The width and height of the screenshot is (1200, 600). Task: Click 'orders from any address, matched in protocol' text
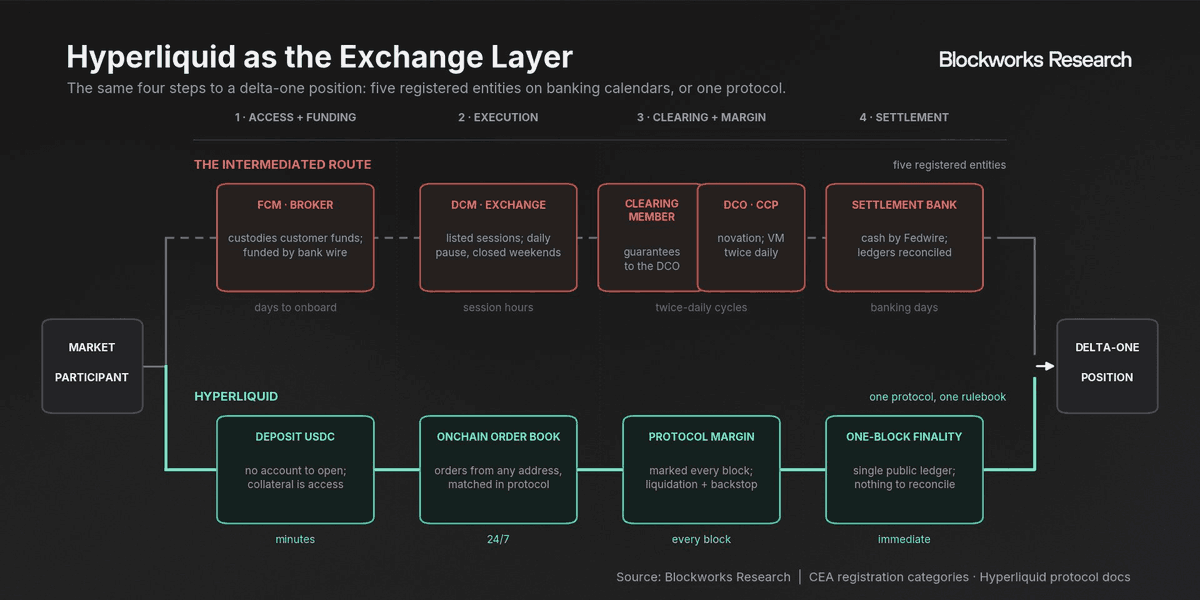tap(498, 477)
